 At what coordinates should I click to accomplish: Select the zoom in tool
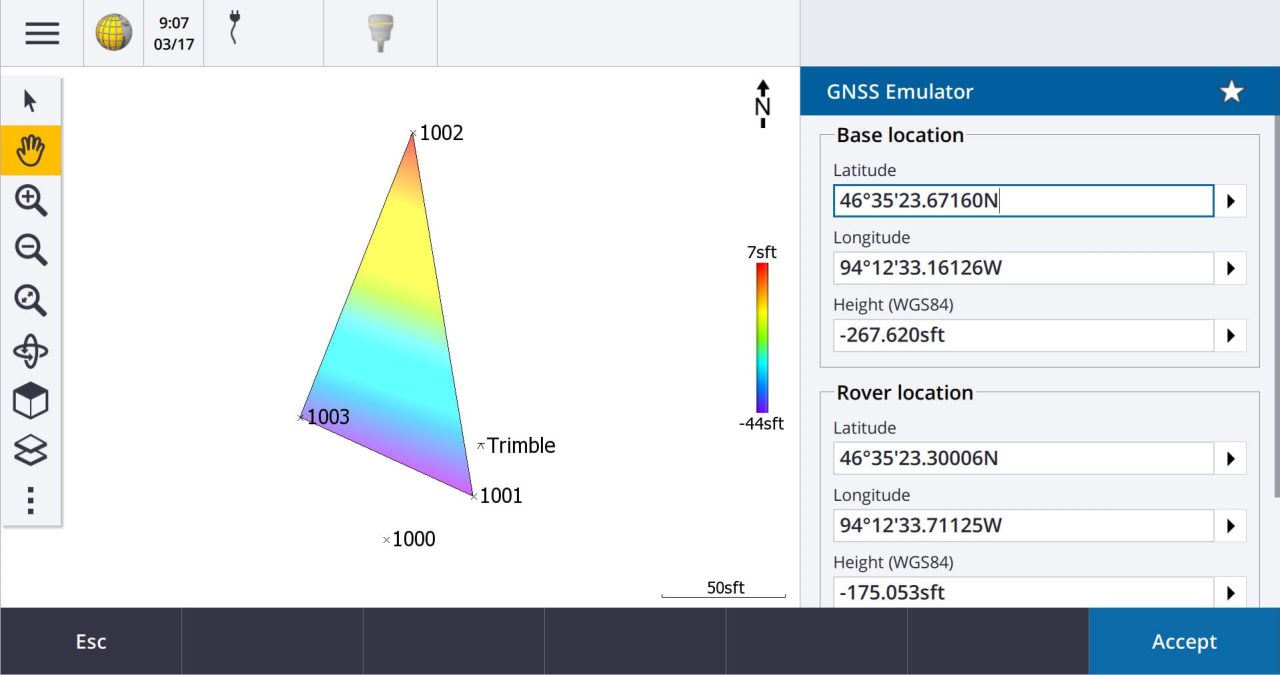[30, 200]
